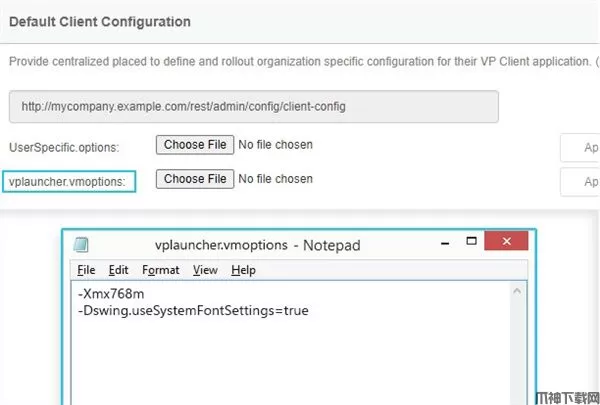The width and height of the screenshot is (600, 405).
Task: Choose a file for vplauncher.vmoptions
Action: [x=195, y=179]
